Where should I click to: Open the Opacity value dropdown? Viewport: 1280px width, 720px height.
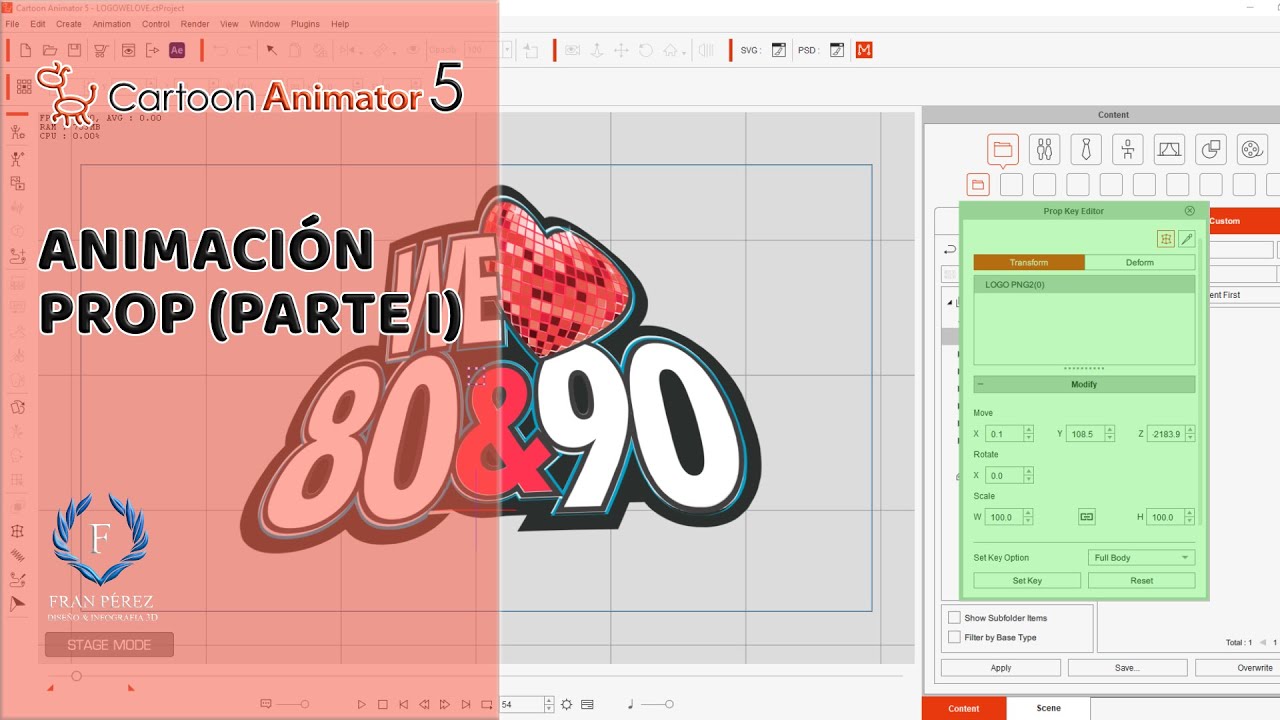[507, 50]
